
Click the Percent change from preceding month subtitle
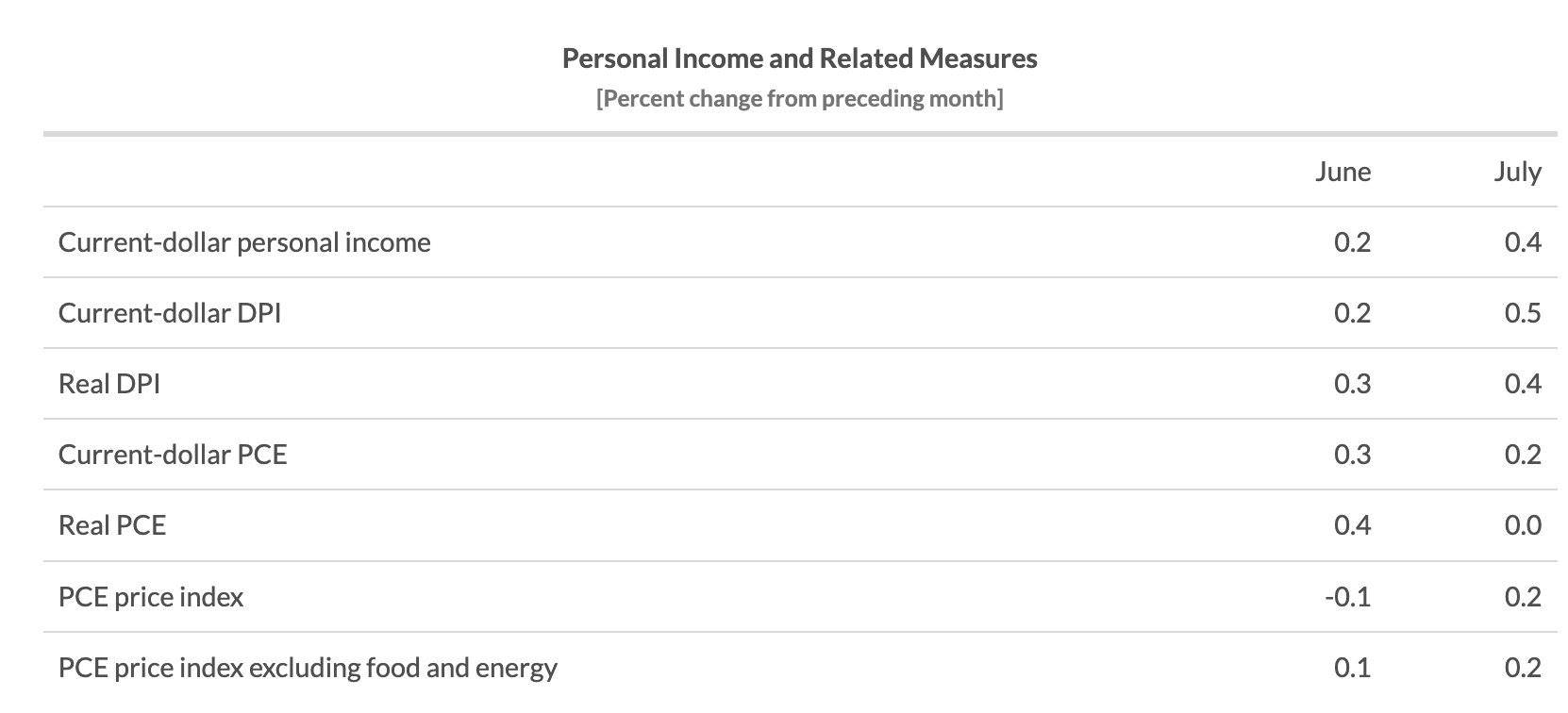tap(799, 98)
